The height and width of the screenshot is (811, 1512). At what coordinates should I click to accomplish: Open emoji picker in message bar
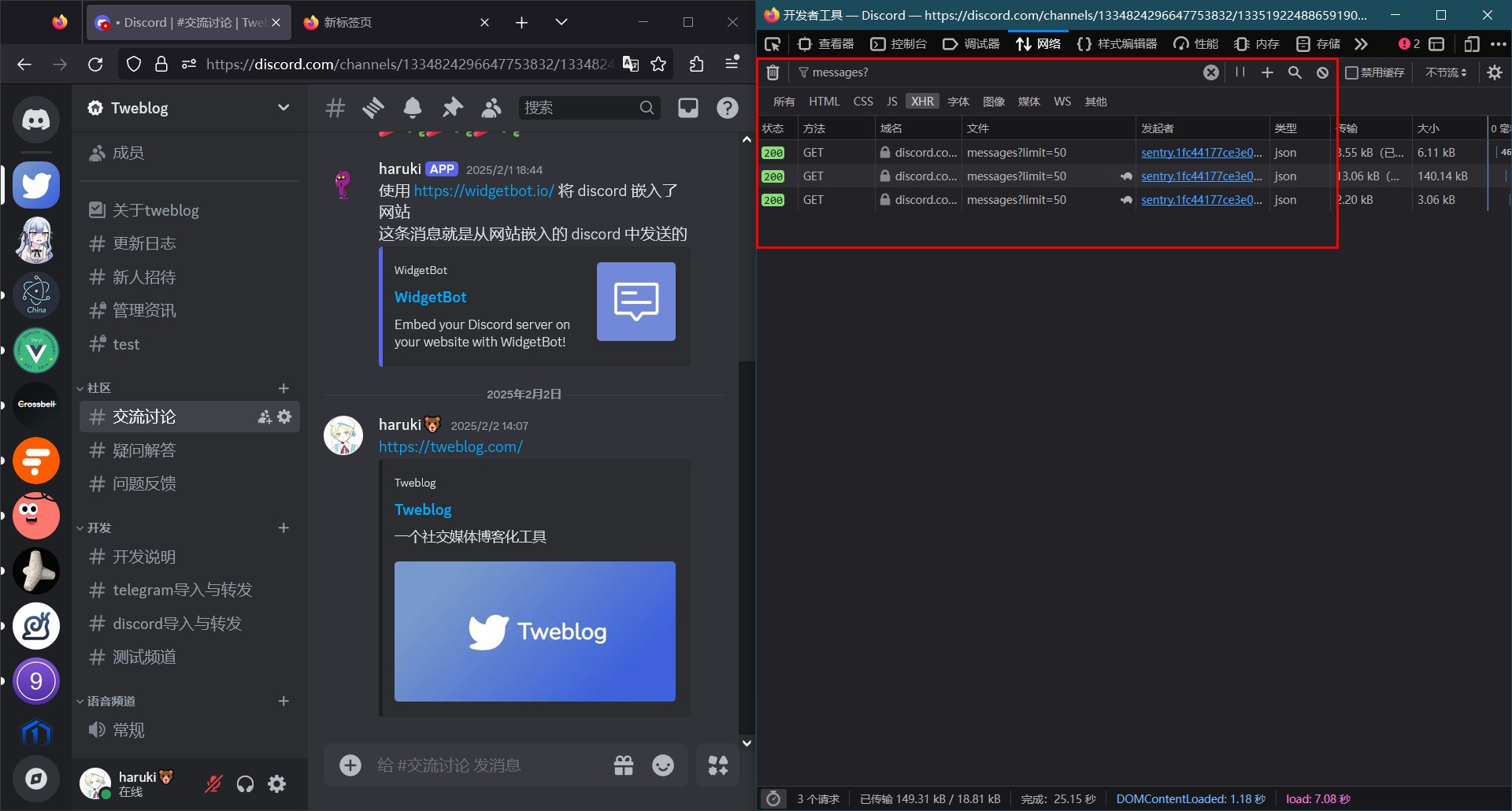point(663,765)
